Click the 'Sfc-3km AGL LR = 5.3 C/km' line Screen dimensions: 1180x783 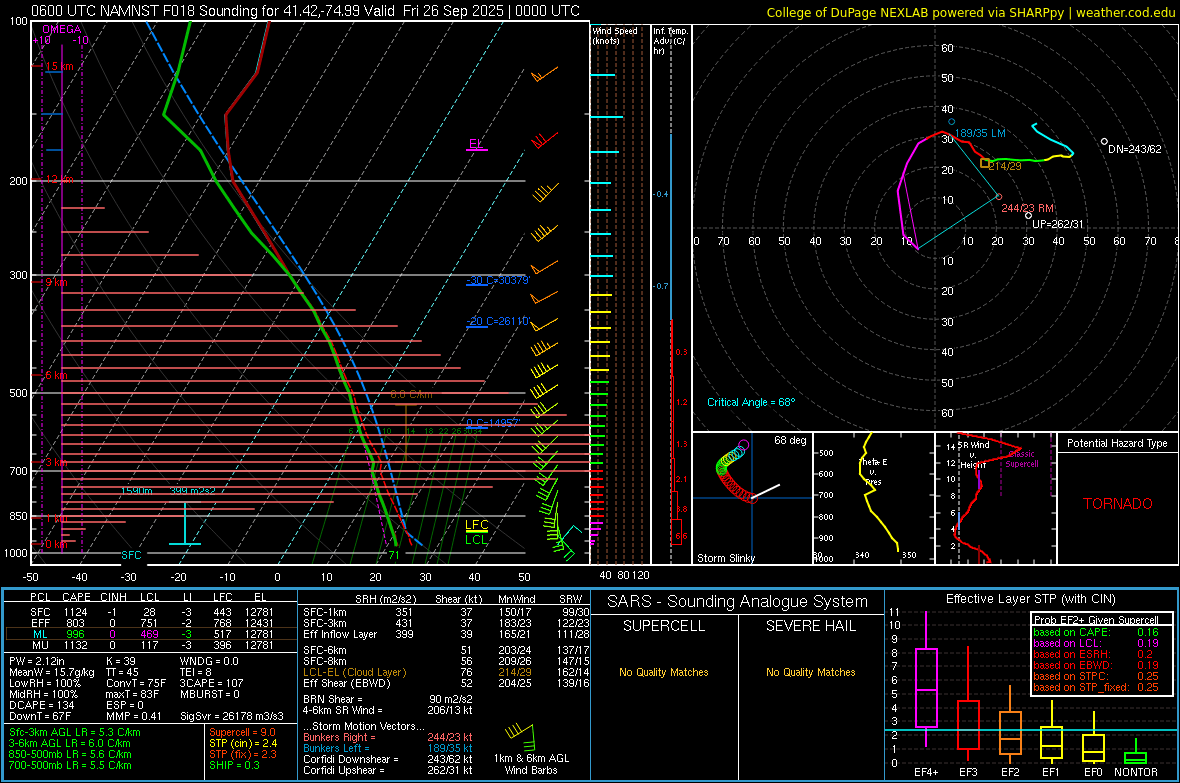click(x=75, y=732)
